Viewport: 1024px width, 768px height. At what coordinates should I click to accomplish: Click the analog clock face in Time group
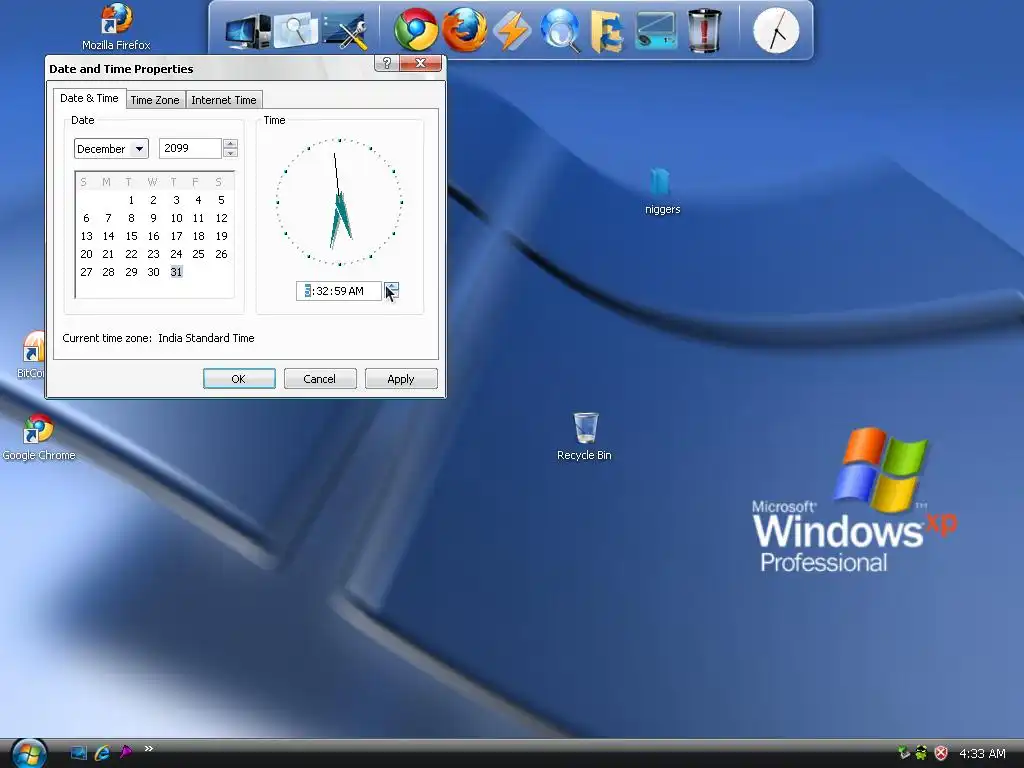(x=340, y=202)
